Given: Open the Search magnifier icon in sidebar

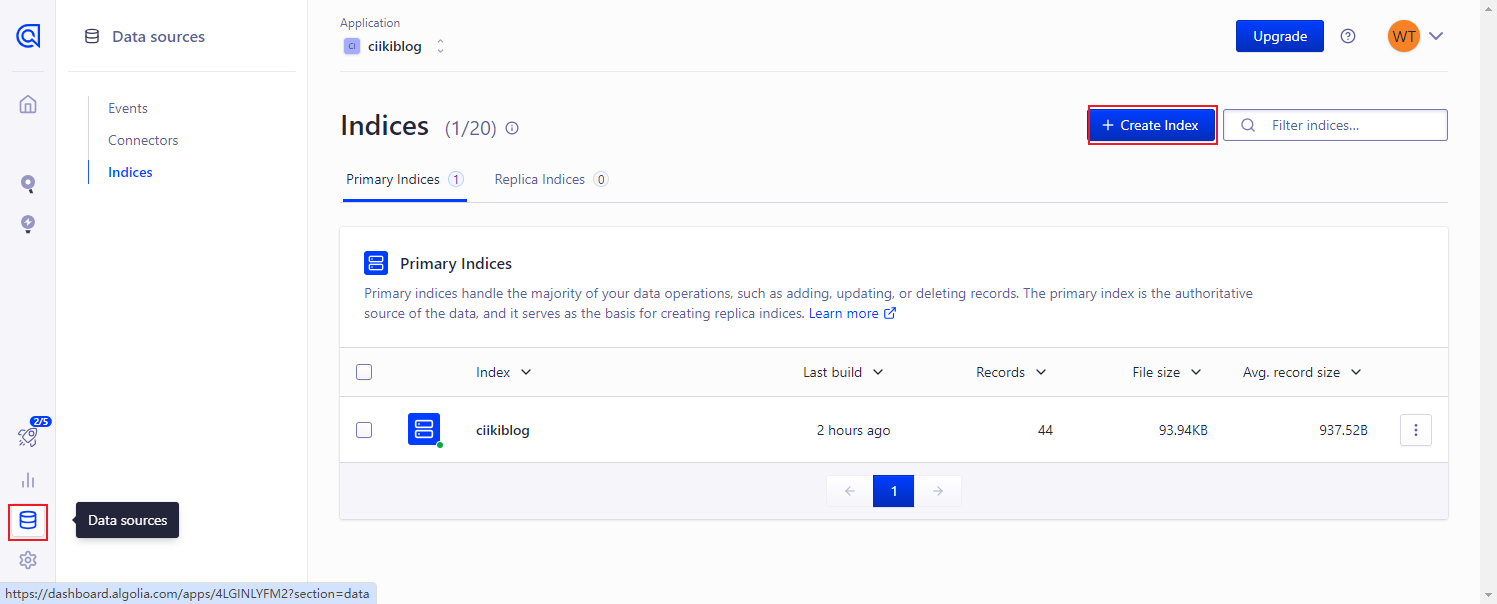Looking at the screenshot, I should [x=28, y=184].
